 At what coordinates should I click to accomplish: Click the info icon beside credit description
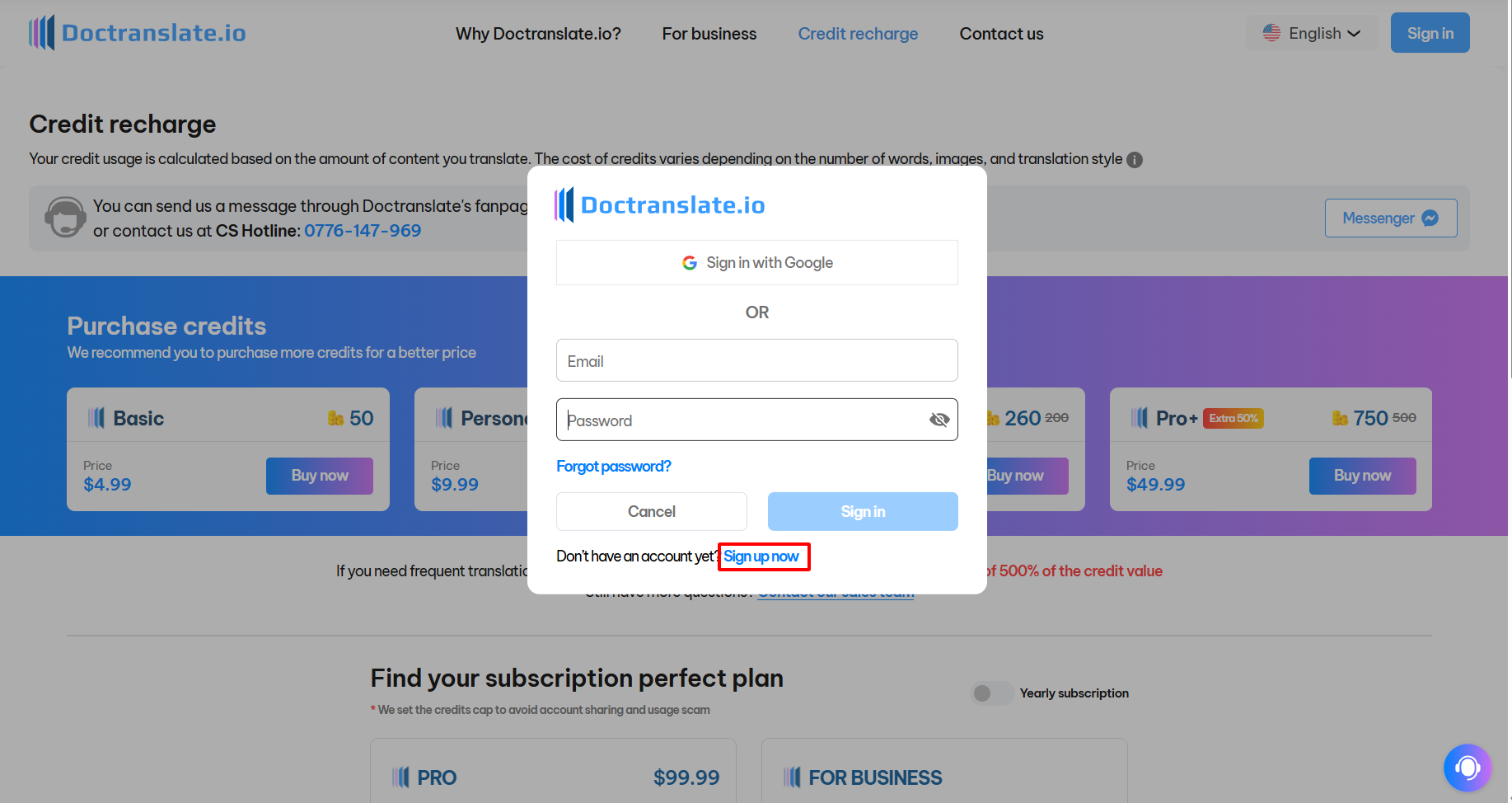tap(1135, 160)
